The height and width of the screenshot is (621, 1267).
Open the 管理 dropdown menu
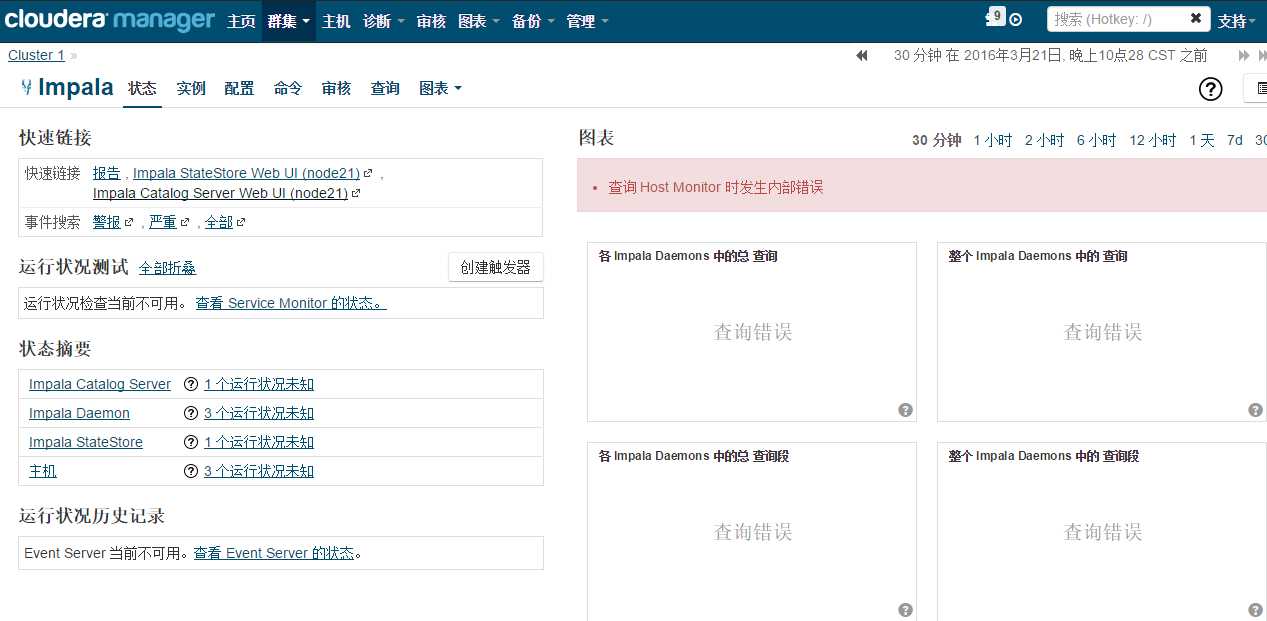point(587,21)
